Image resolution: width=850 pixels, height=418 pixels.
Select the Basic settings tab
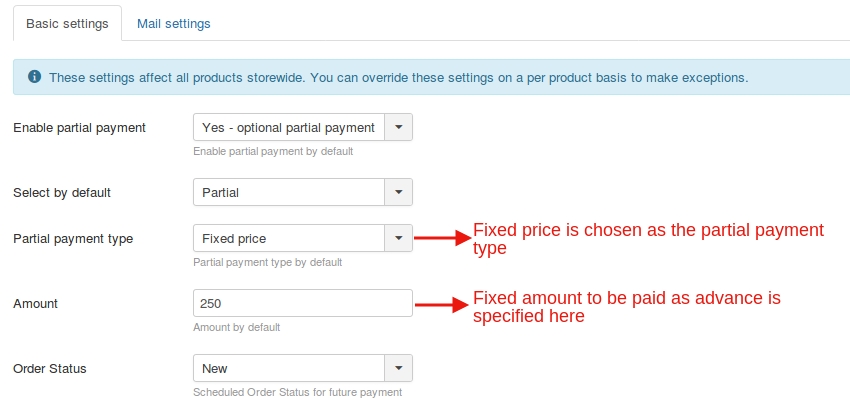pos(66,23)
